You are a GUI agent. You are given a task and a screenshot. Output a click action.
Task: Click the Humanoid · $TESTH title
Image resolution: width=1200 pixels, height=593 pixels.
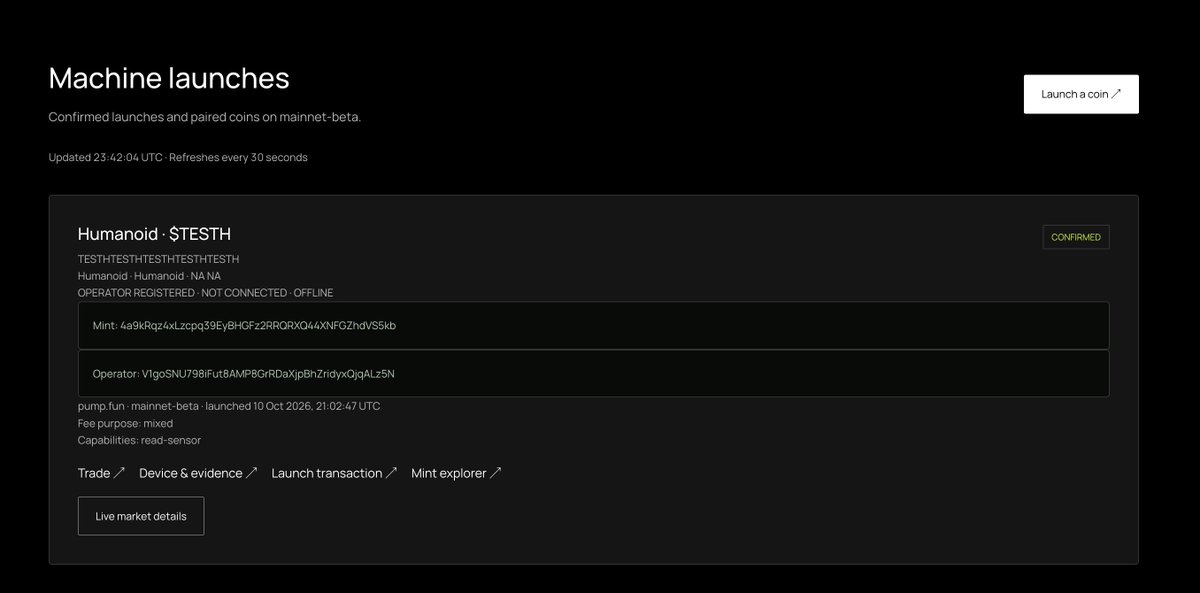(154, 234)
